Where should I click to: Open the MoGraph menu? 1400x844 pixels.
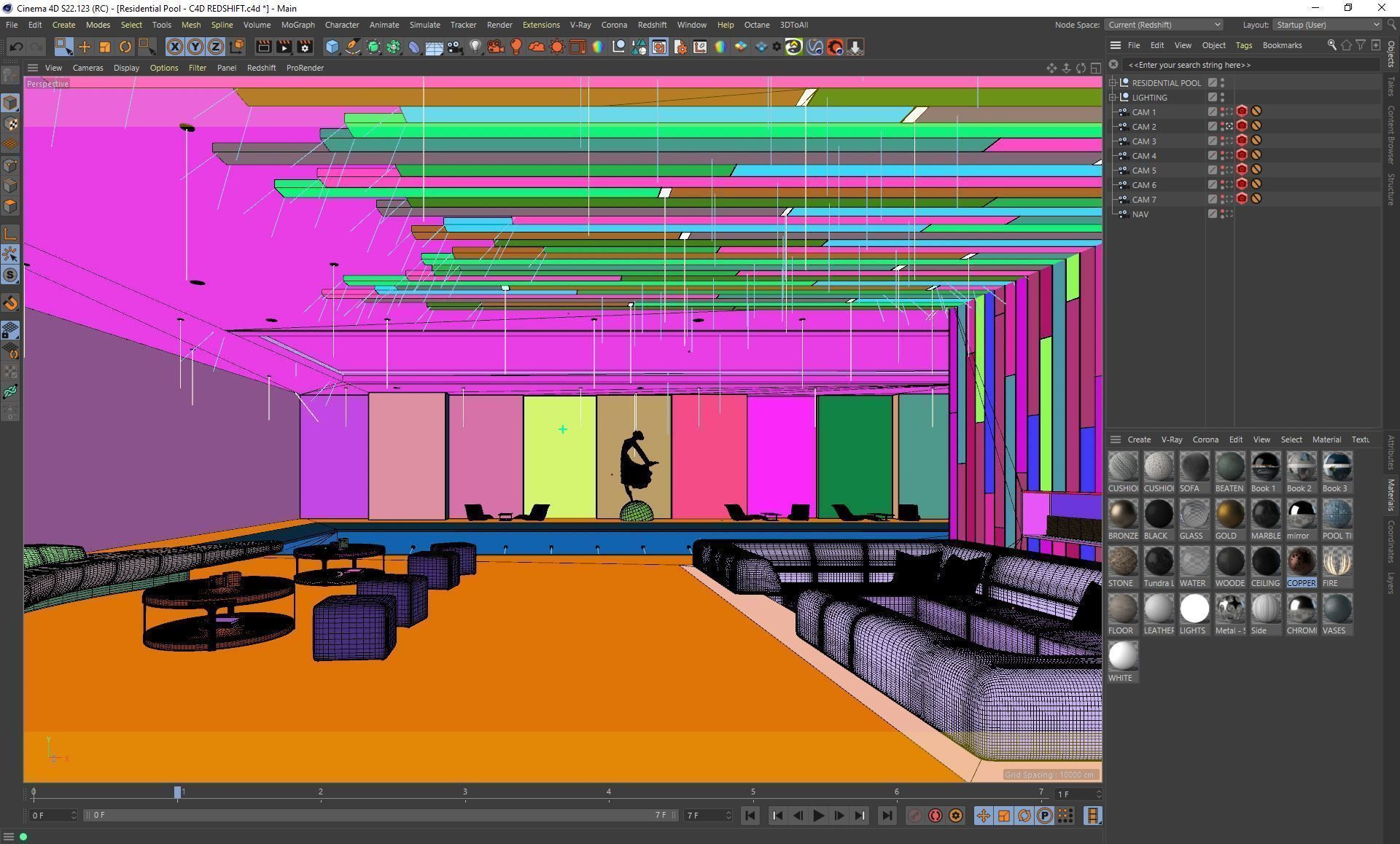click(x=297, y=25)
